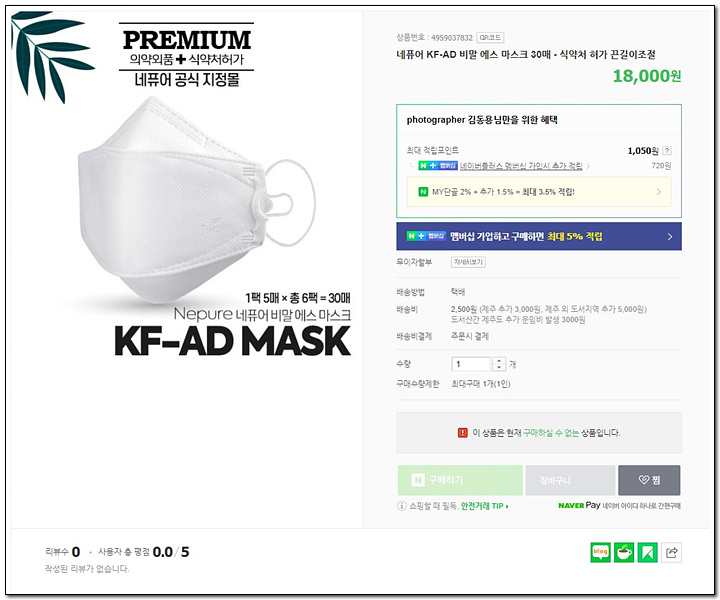Share to Naver cafe icon
Viewport: 720px width, 600px height.
tap(624, 552)
